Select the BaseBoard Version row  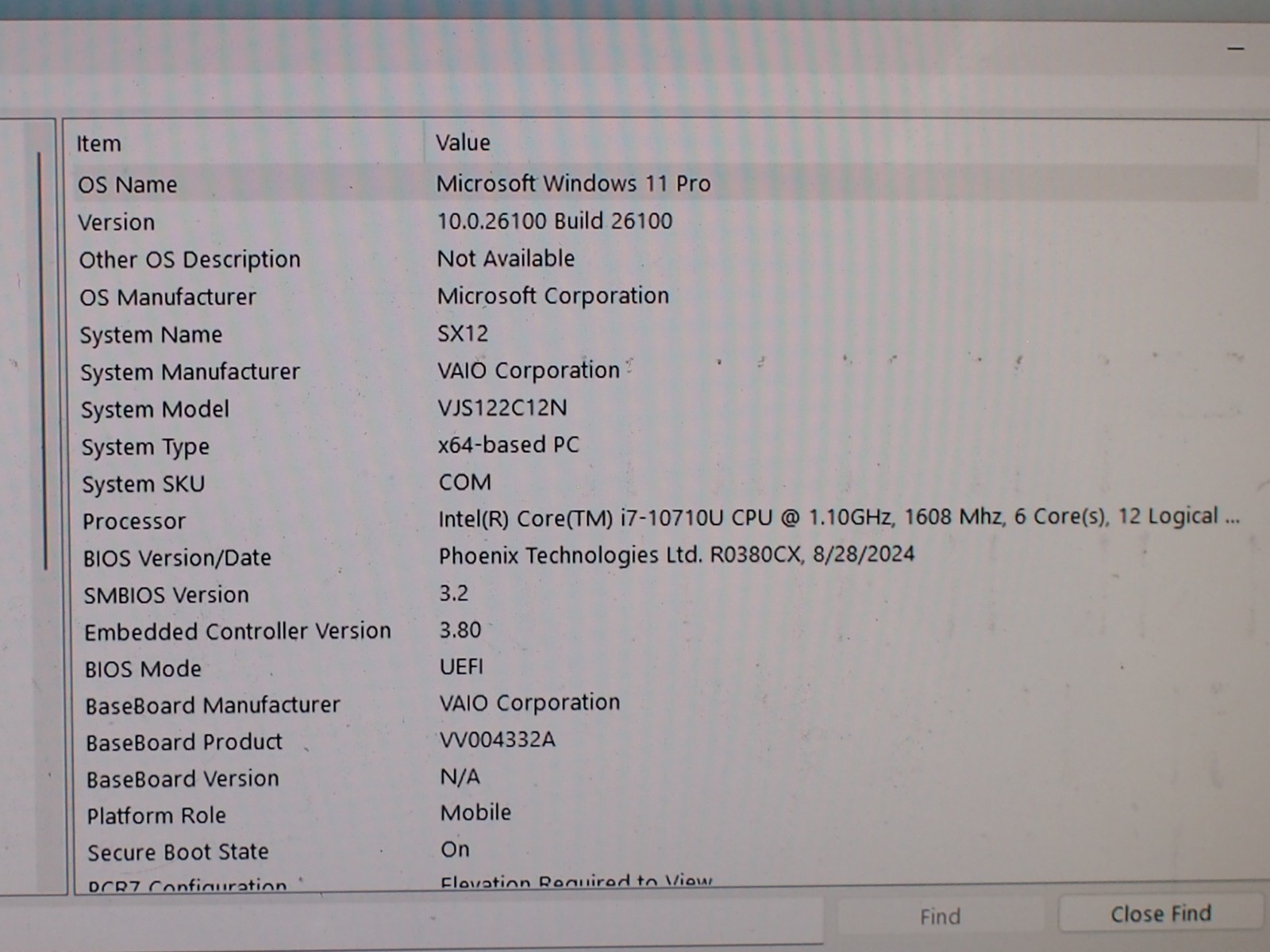[x=665, y=778]
